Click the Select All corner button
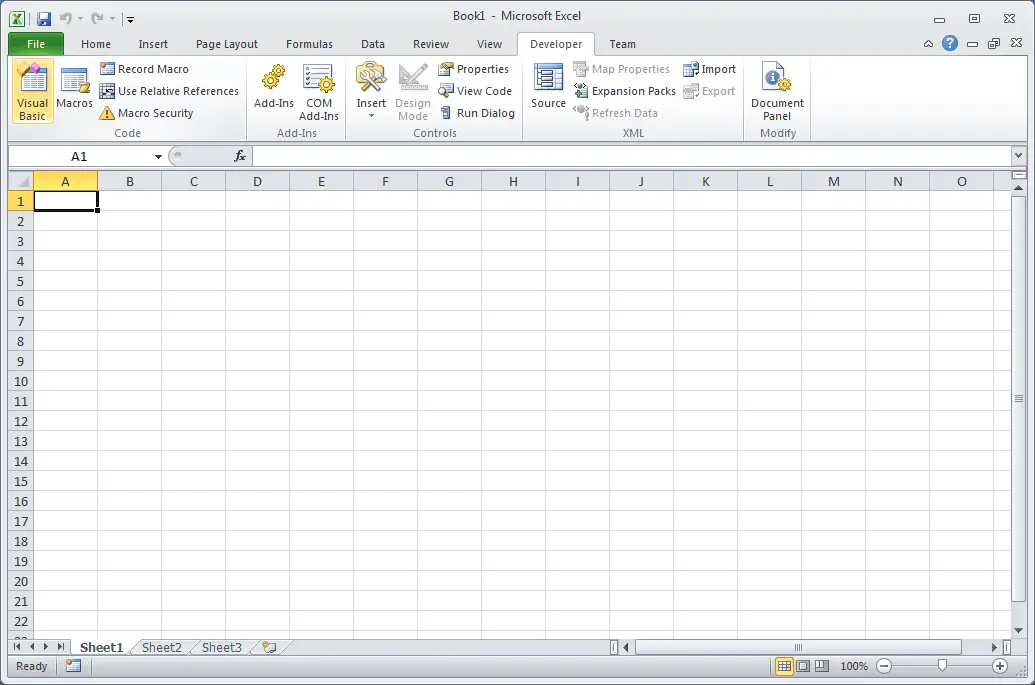Image resolution: width=1035 pixels, height=685 pixels. 20,181
